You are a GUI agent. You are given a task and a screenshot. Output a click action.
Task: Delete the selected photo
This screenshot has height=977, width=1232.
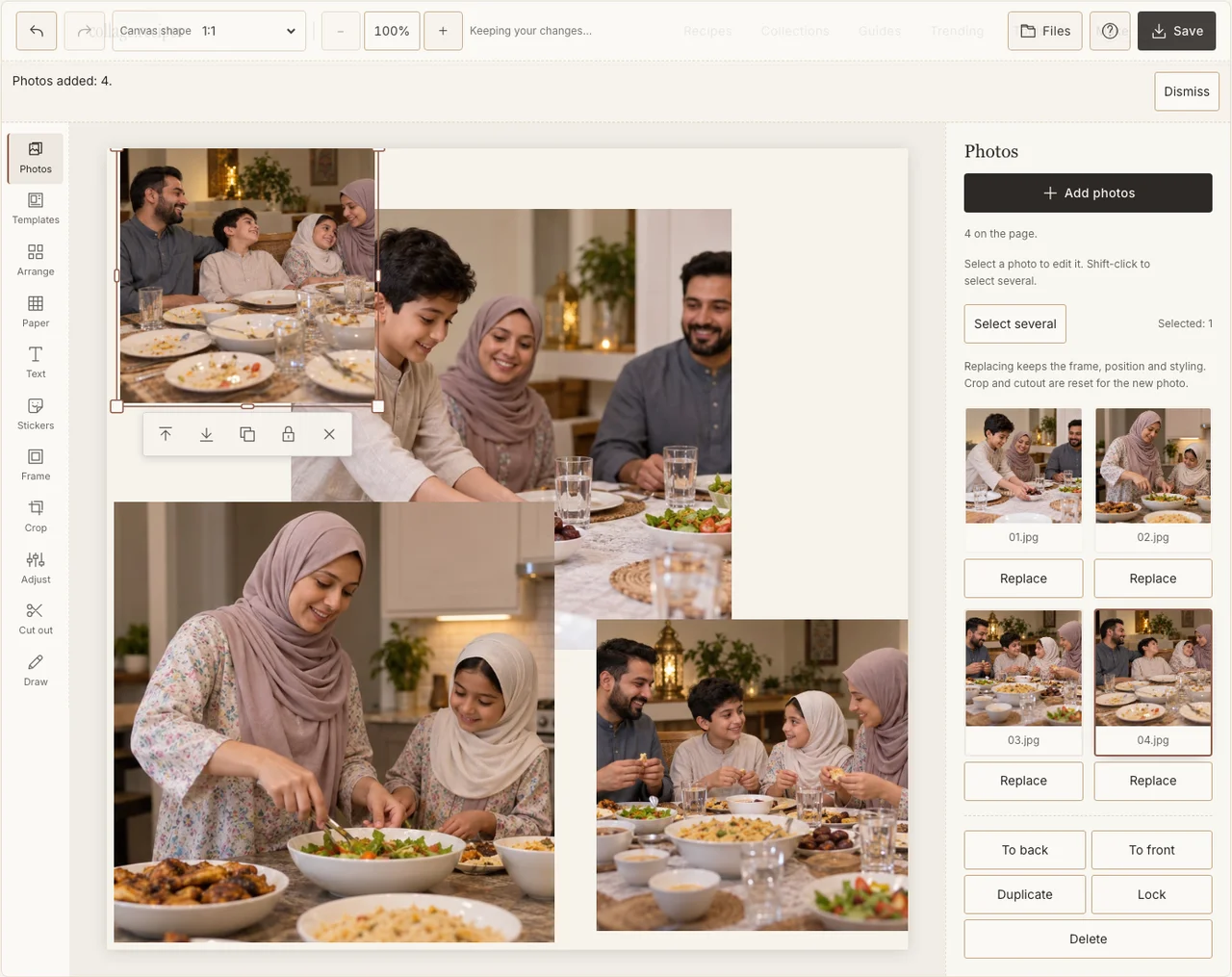1089,938
